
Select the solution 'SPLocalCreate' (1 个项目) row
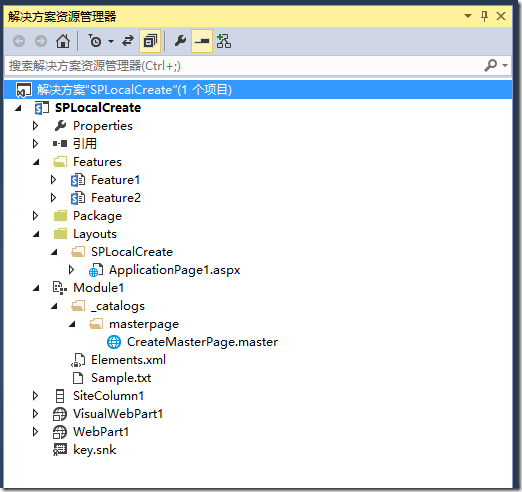[258, 90]
